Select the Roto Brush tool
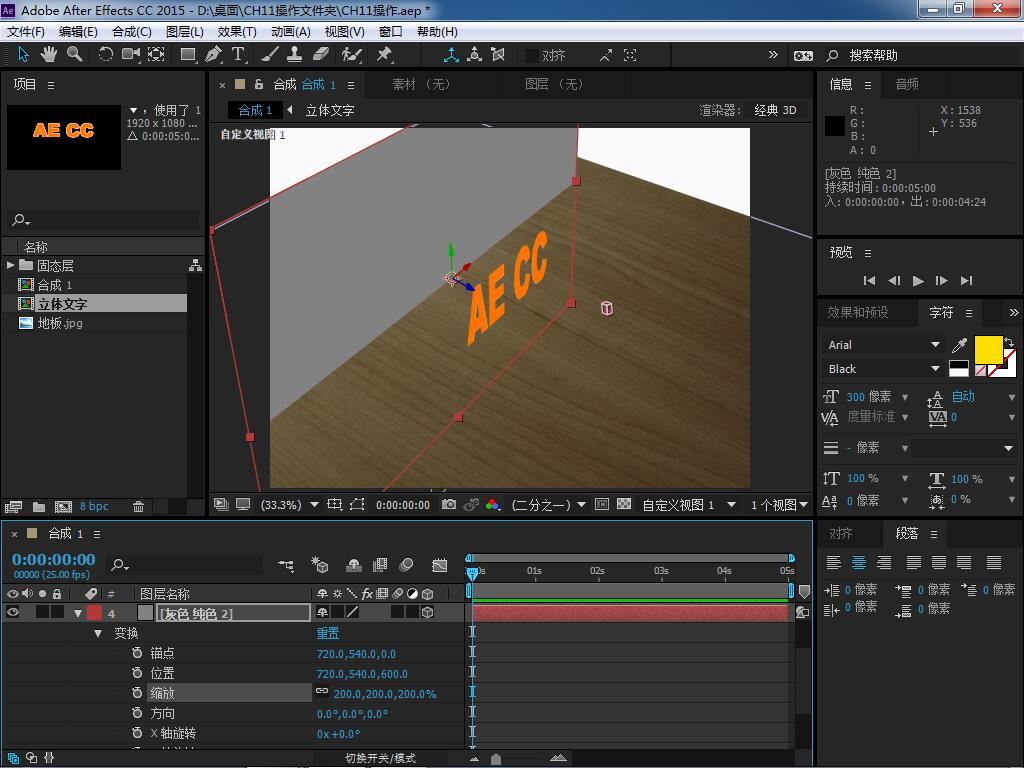Screen dimensions: 1024x768 pyautogui.click(x=351, y=55)
